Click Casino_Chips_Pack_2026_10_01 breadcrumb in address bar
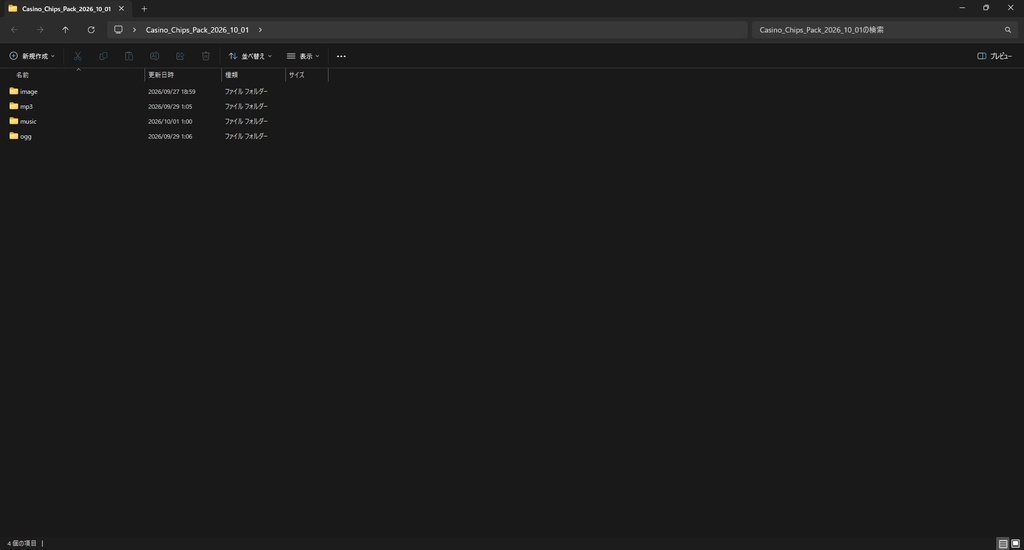1024x550 pixels. pyautogui.click(x=197, y=30)
